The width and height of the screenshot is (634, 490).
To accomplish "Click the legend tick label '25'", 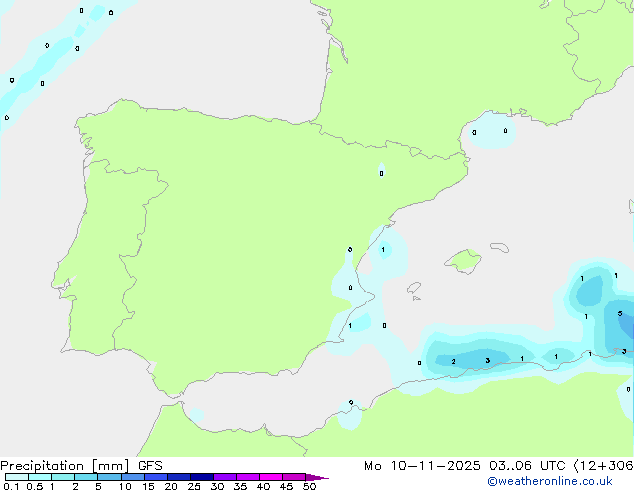I will tap(194, 486).
